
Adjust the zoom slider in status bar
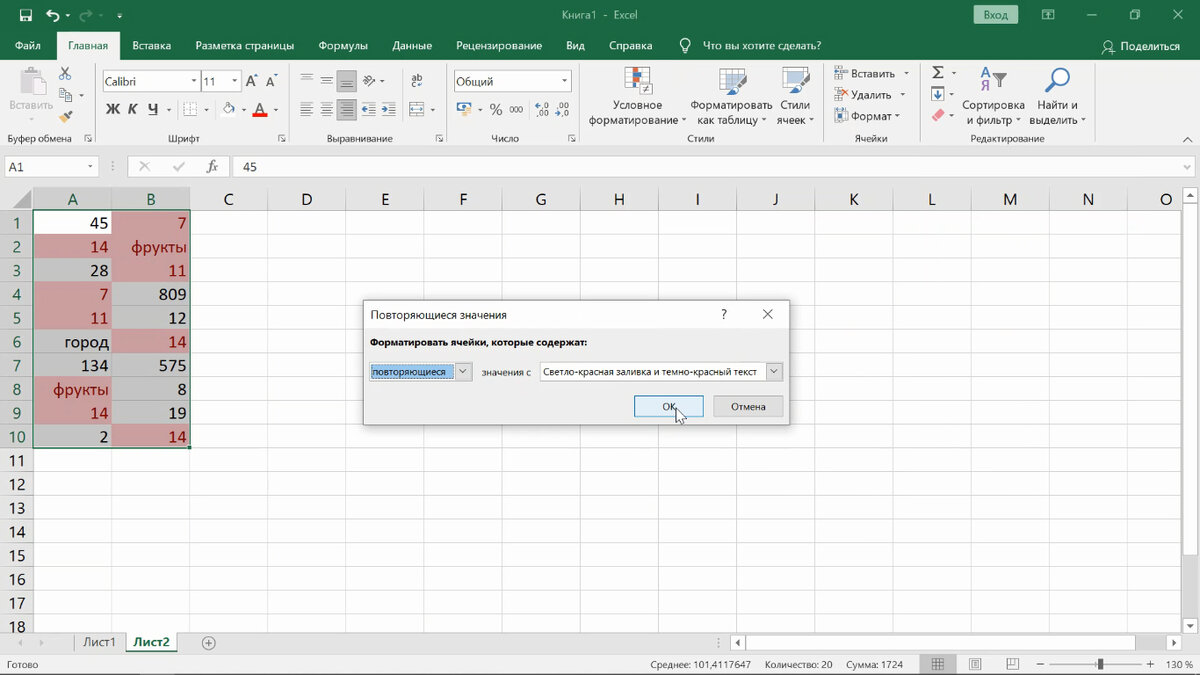1099,665
